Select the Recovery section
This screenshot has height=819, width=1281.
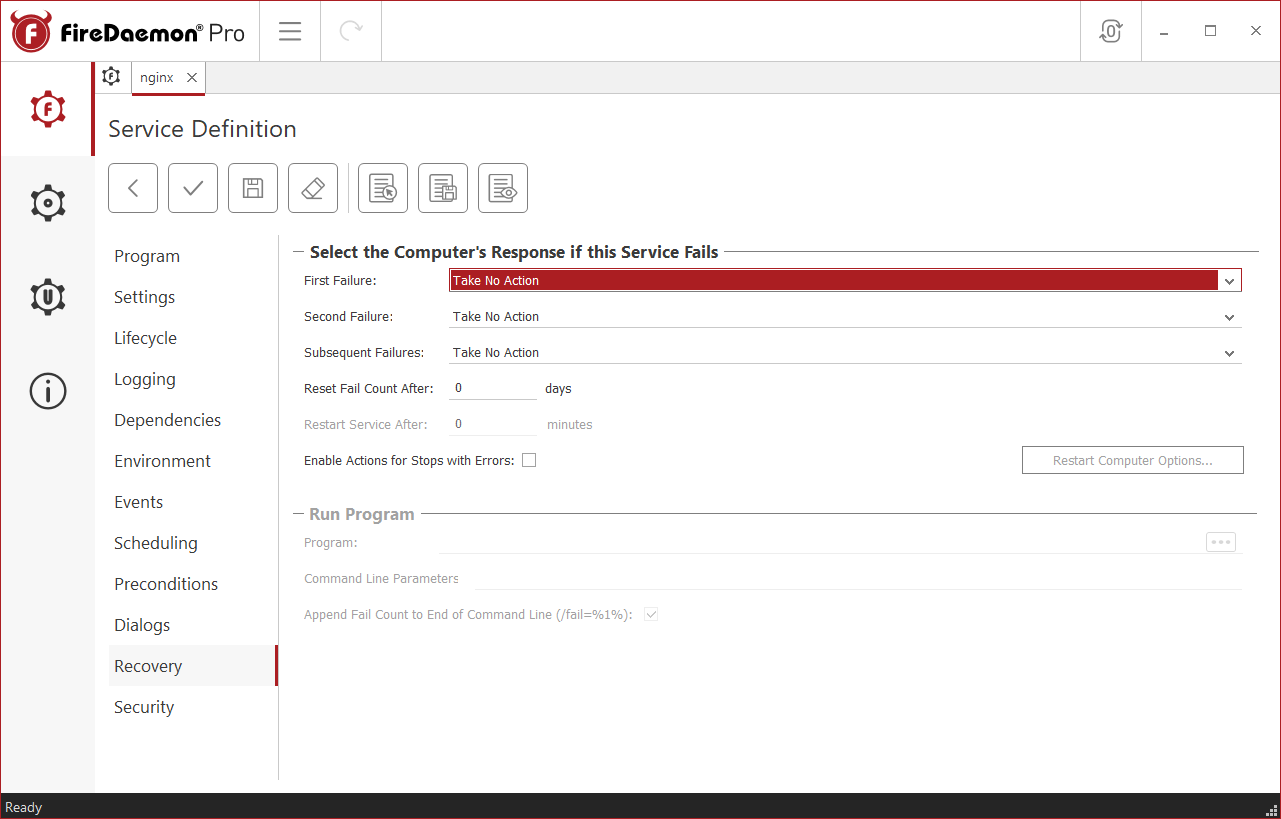click(x=192, y=666)
